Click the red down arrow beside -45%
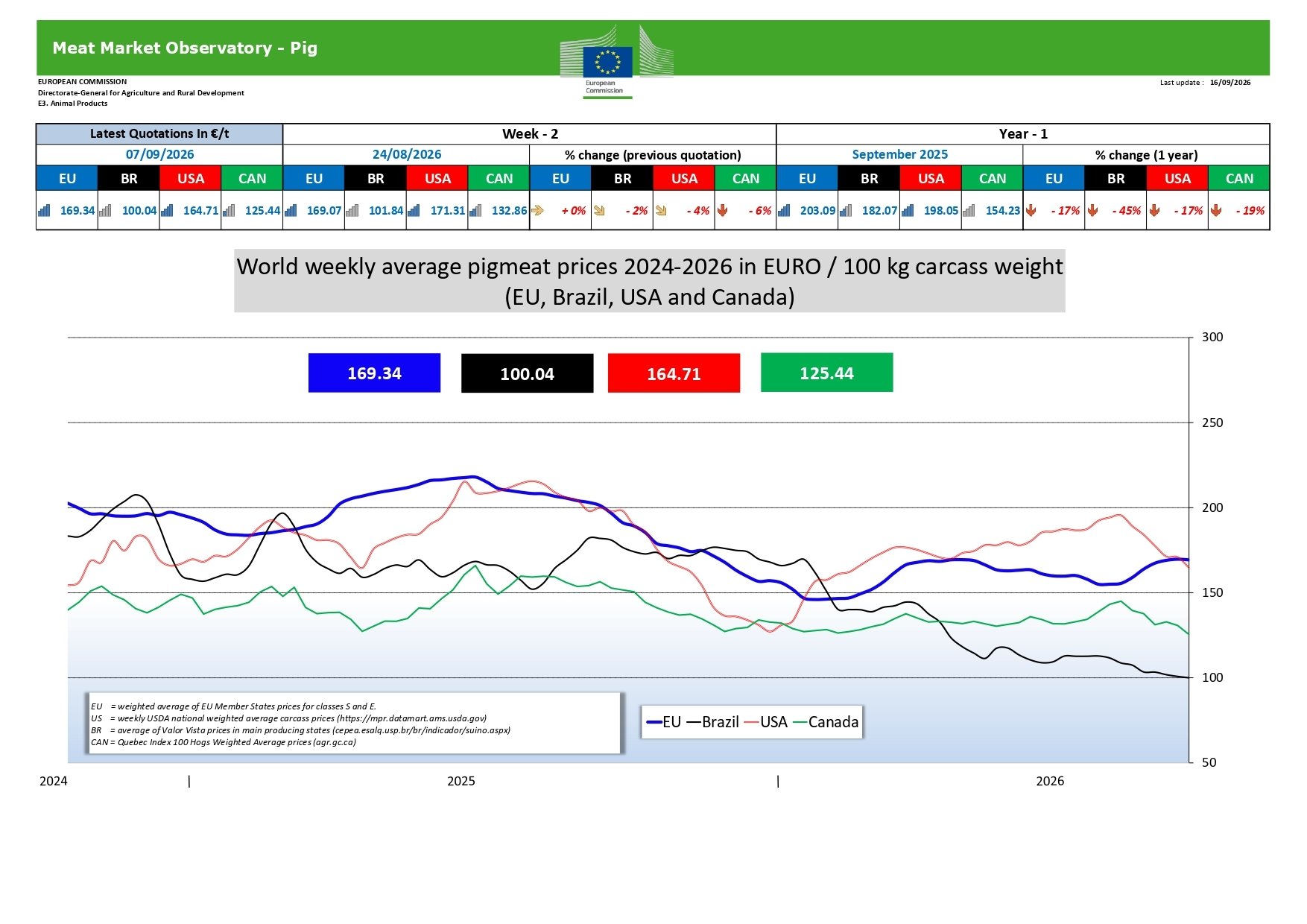 (x=1092, y=210)
